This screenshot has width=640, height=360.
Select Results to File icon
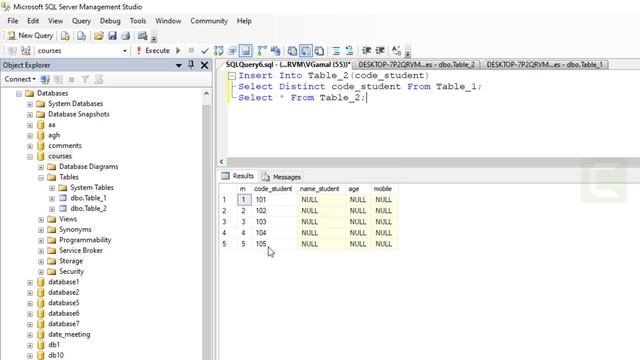pos(320,51)
